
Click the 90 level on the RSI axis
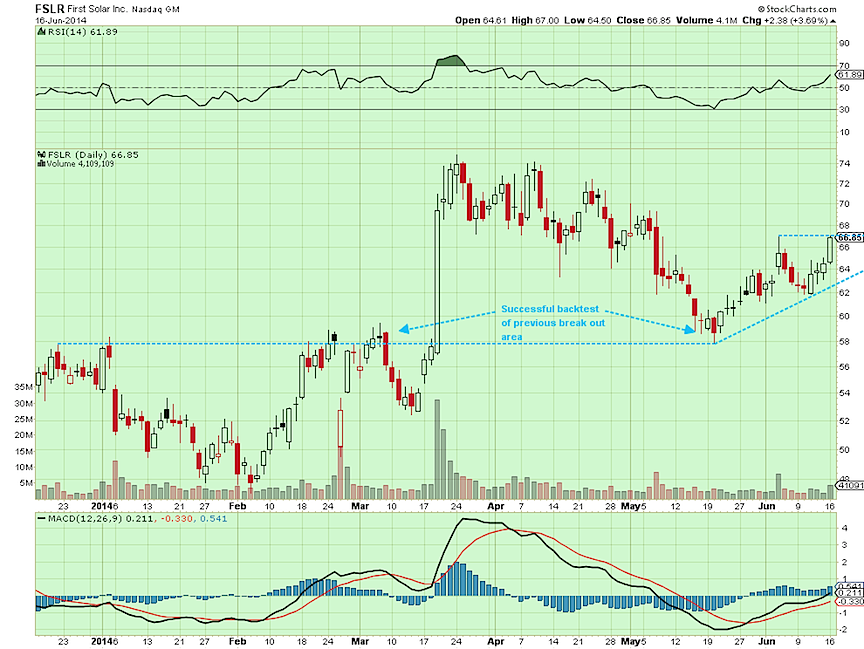844,43
